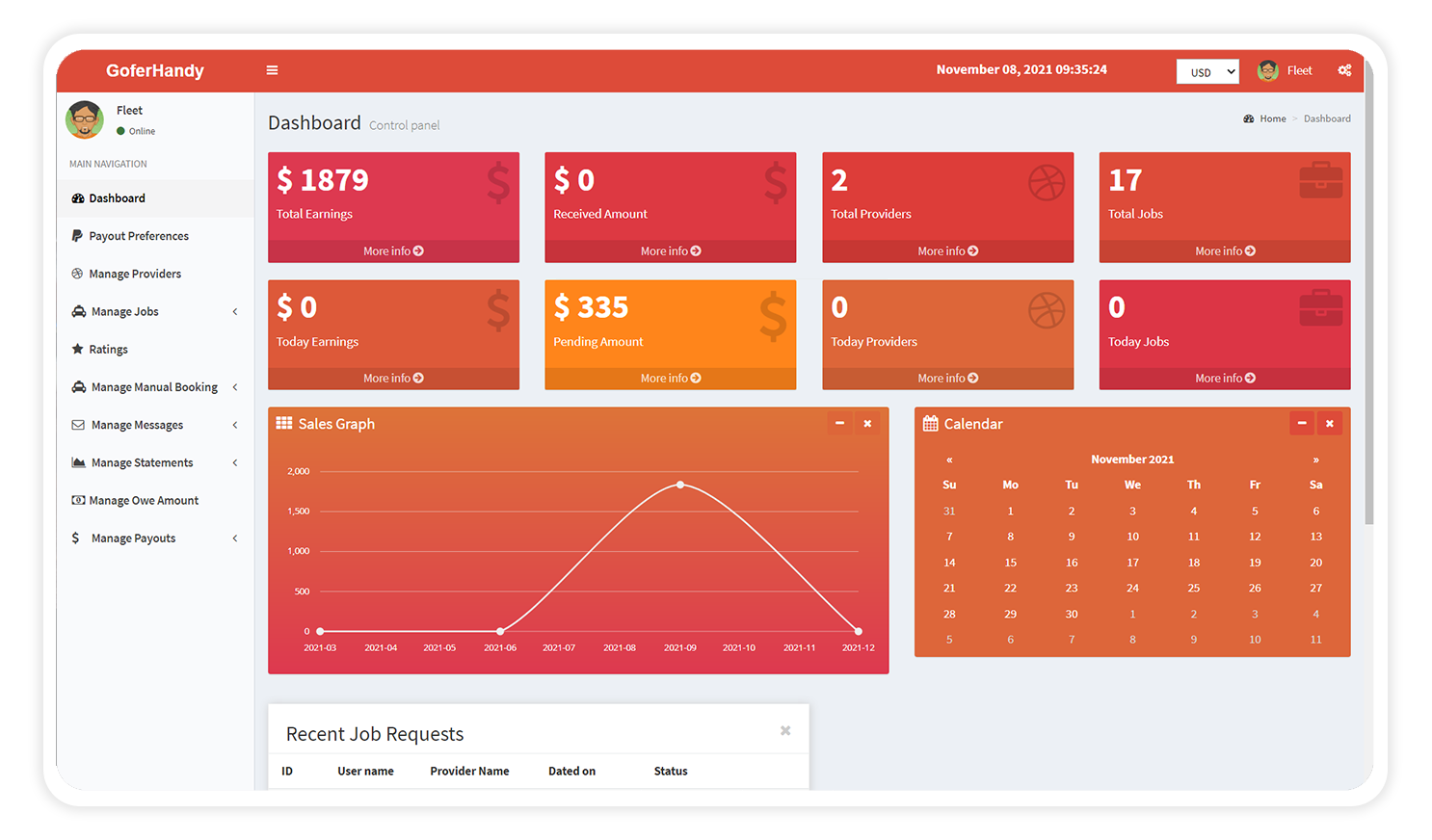Open the USD currency dropdown
Image resolution: width=1432 pixels, height=840 pixels.
1207,72
